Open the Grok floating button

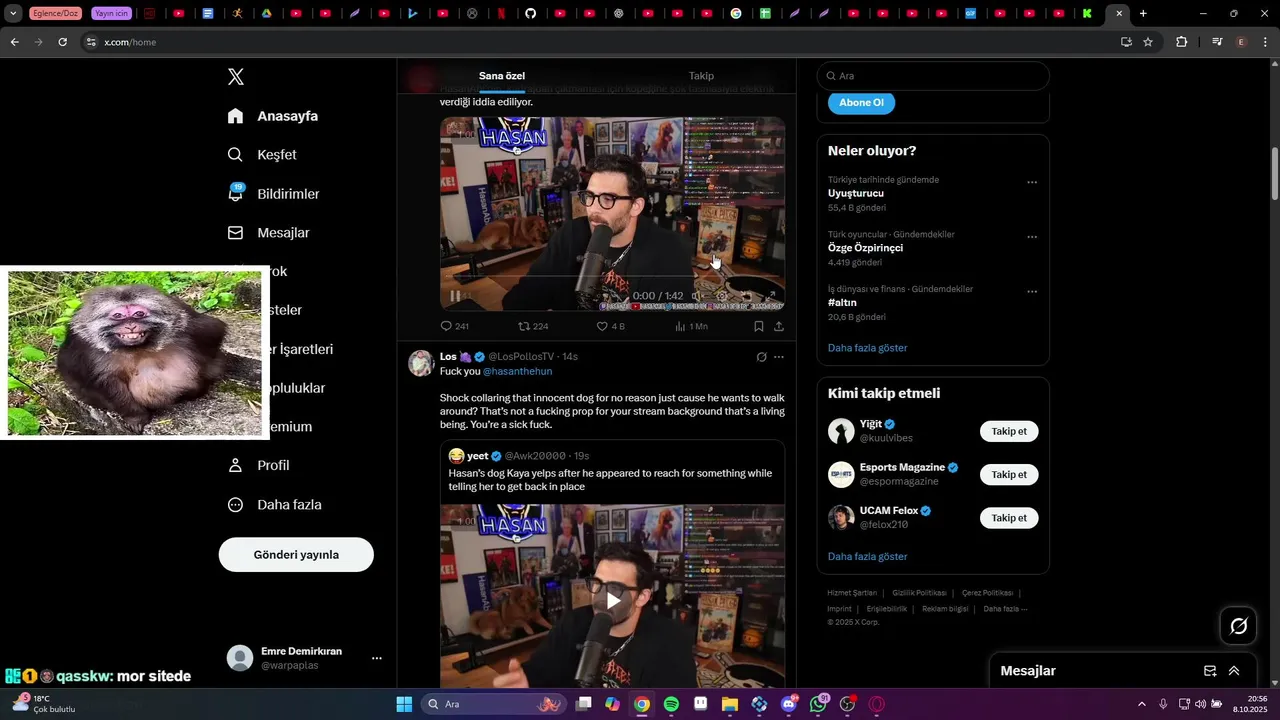[1239, 626]
